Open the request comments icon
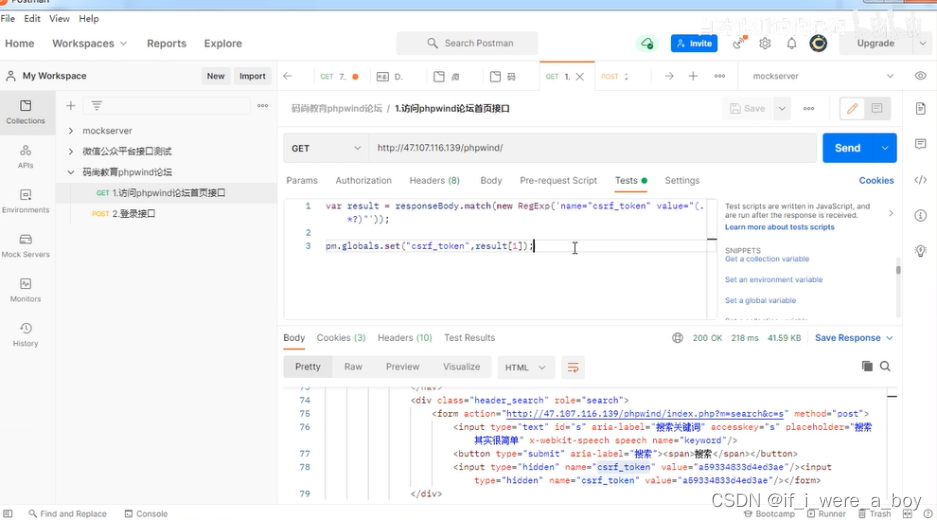The image size is (937, 520). (877, 108)
